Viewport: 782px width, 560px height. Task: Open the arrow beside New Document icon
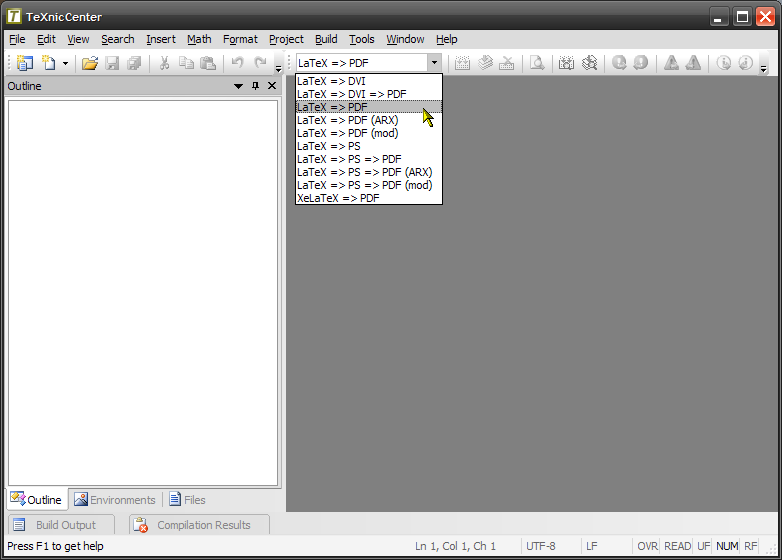(65, 63)
